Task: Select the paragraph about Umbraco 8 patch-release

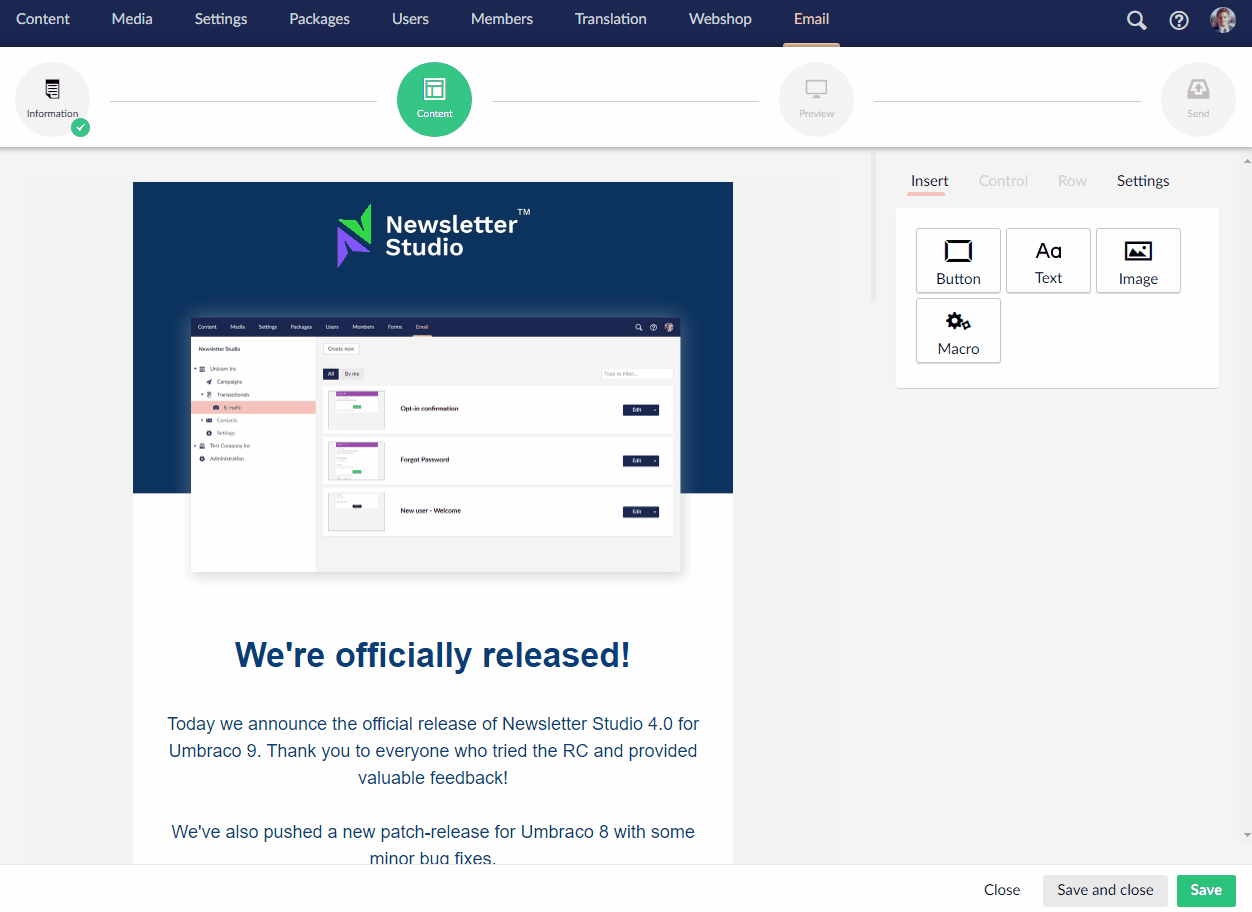Action: 433,845
